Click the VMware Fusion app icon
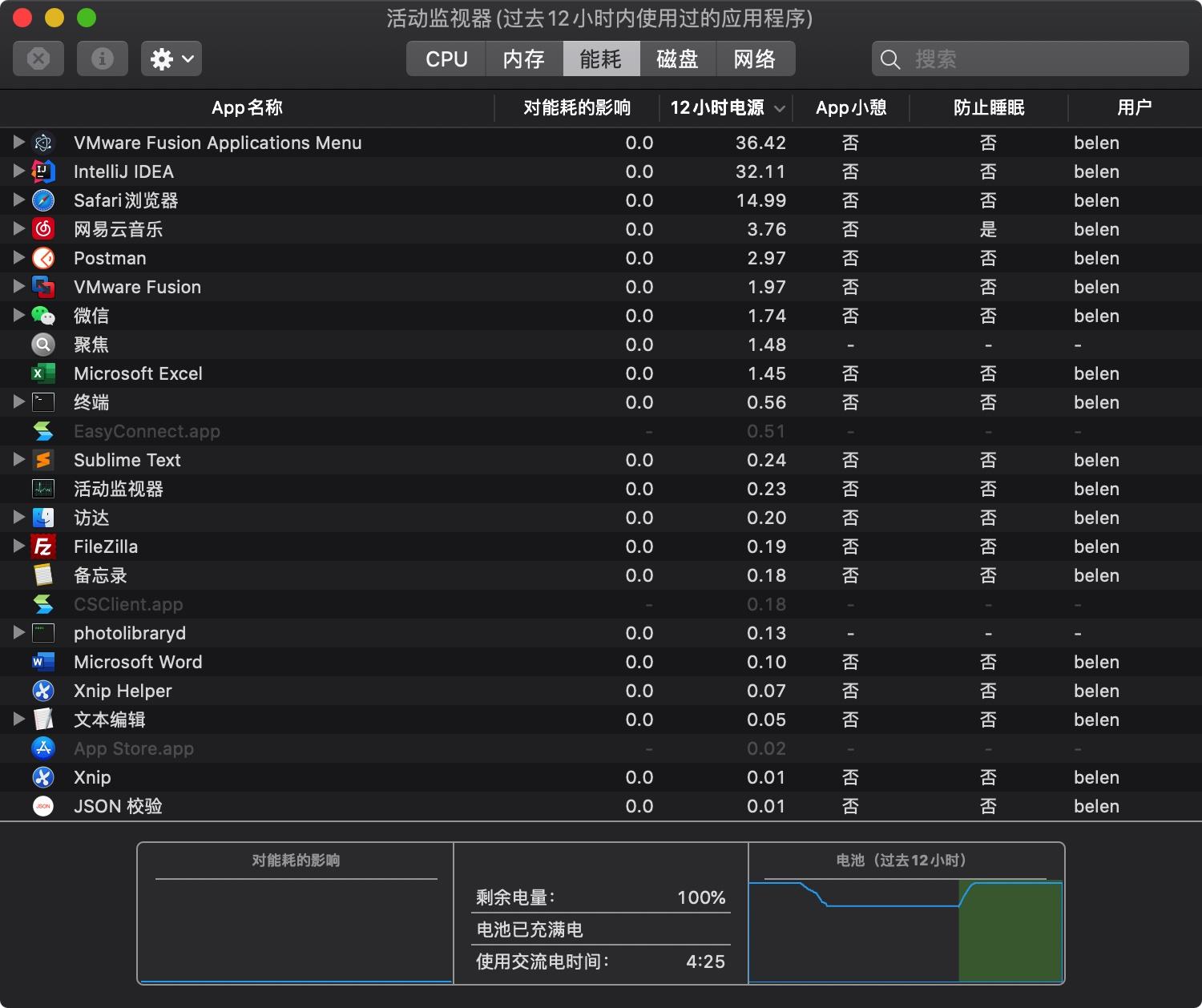Viewport: 1202px width, 1008px height. 43,287
